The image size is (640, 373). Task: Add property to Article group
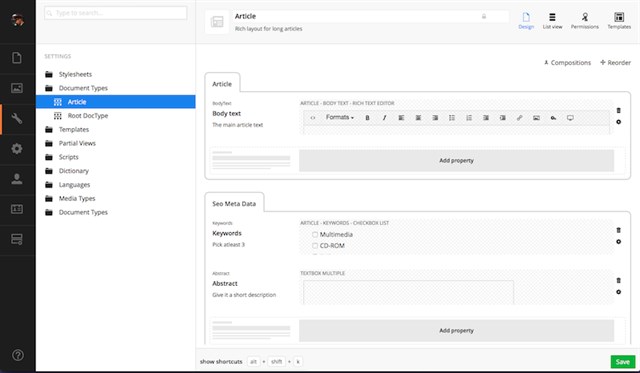pyautogui.click(x=456, y=160)
